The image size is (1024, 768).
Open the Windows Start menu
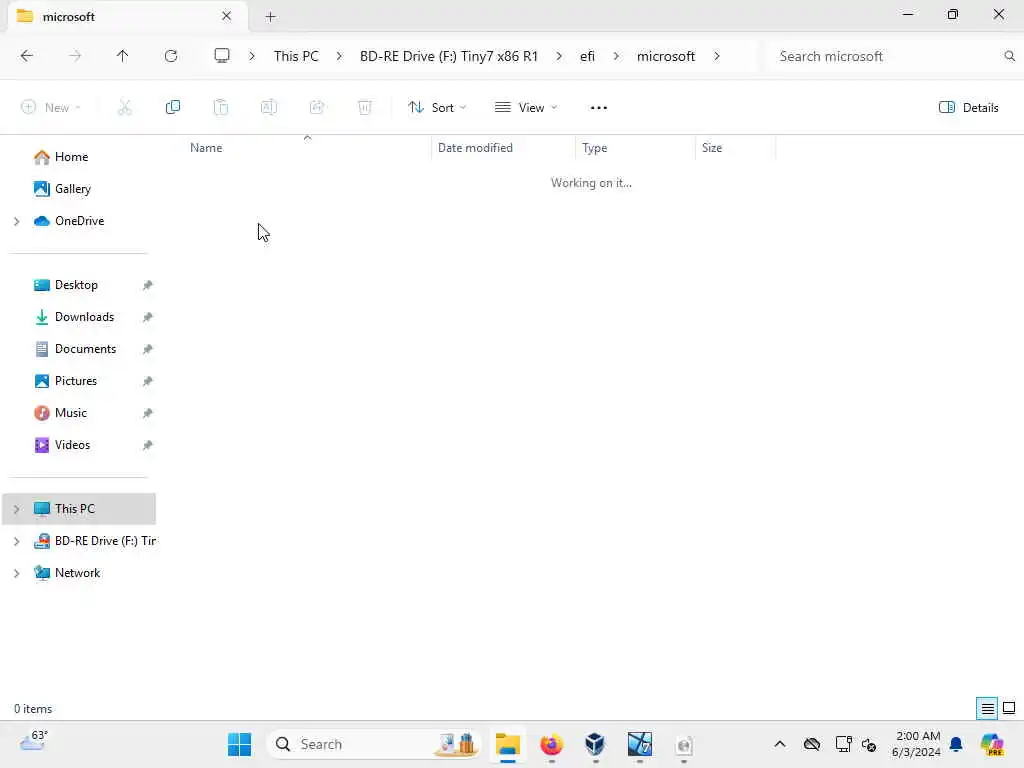pyautogui.click(x=239, y=744)
